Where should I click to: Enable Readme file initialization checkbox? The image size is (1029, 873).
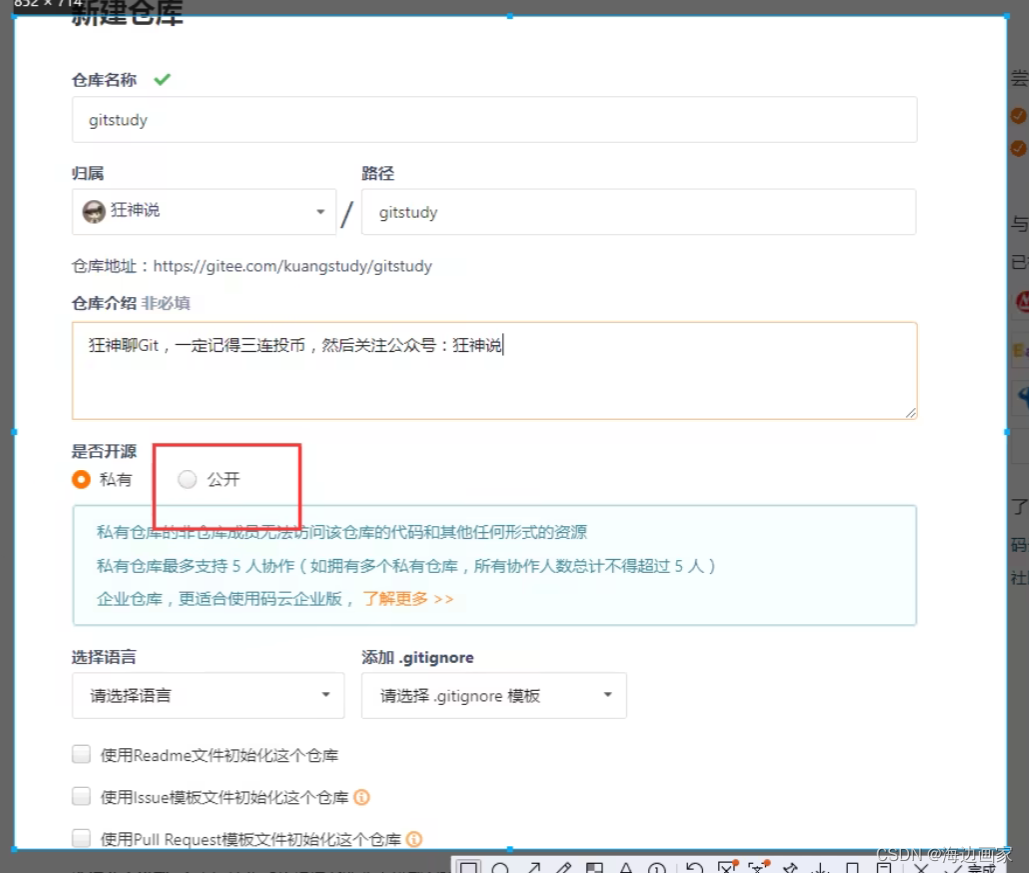81,754
